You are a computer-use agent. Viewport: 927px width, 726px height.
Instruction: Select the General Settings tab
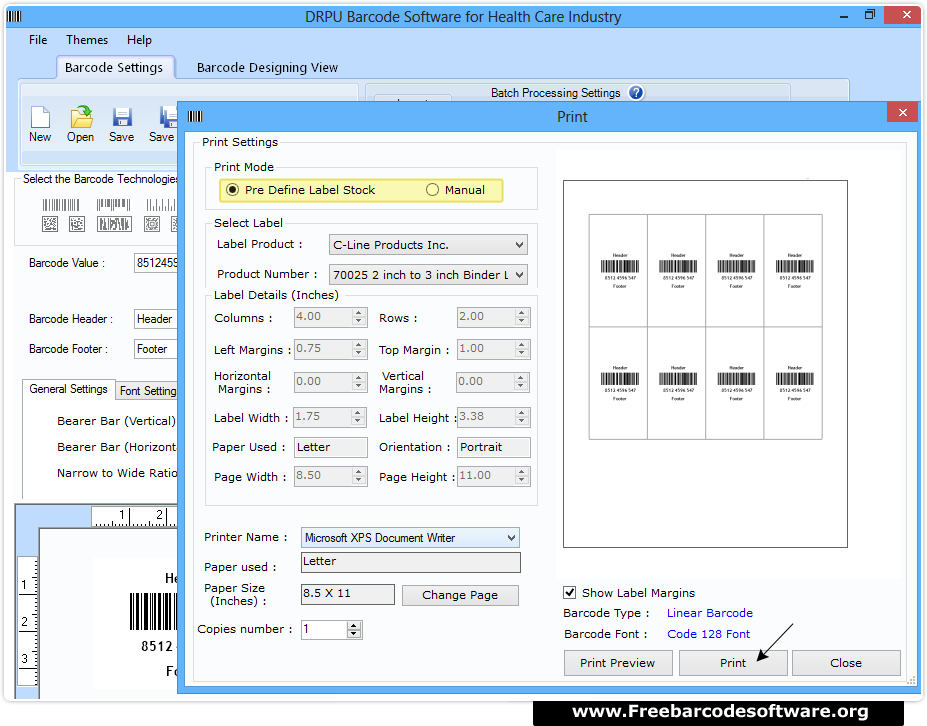tap(69, 389)
